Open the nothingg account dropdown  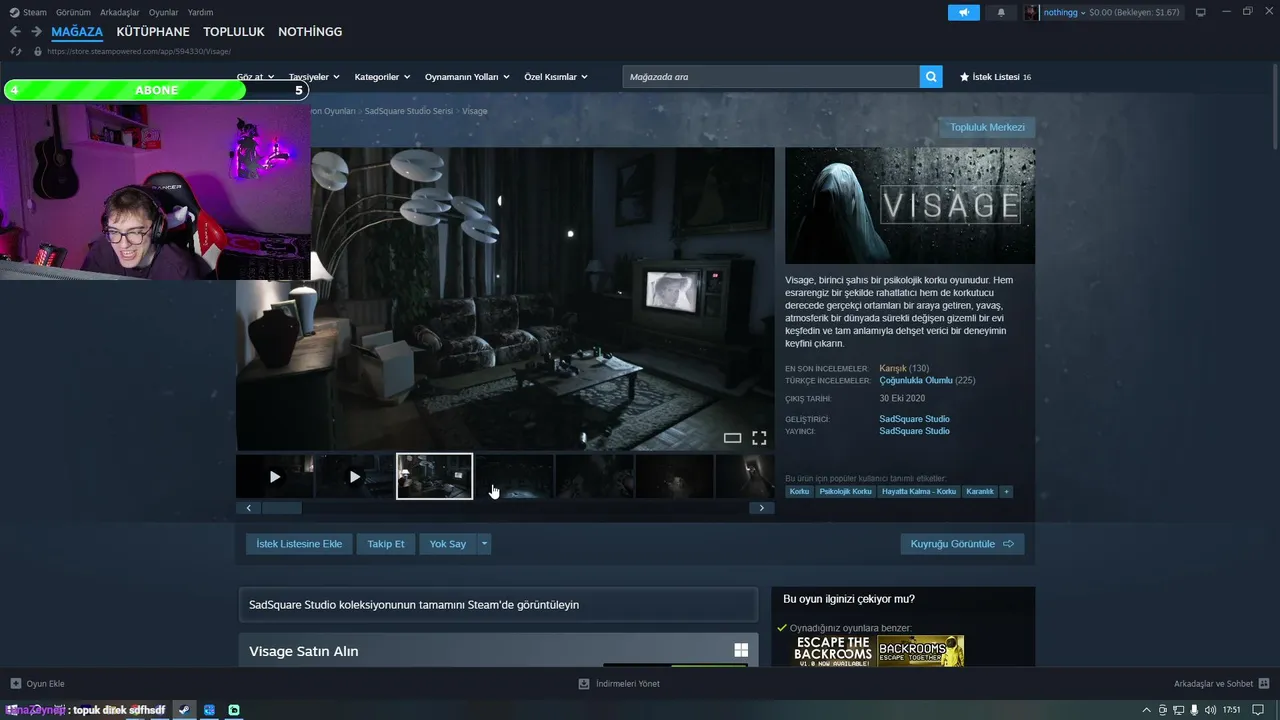point(1065,12)
